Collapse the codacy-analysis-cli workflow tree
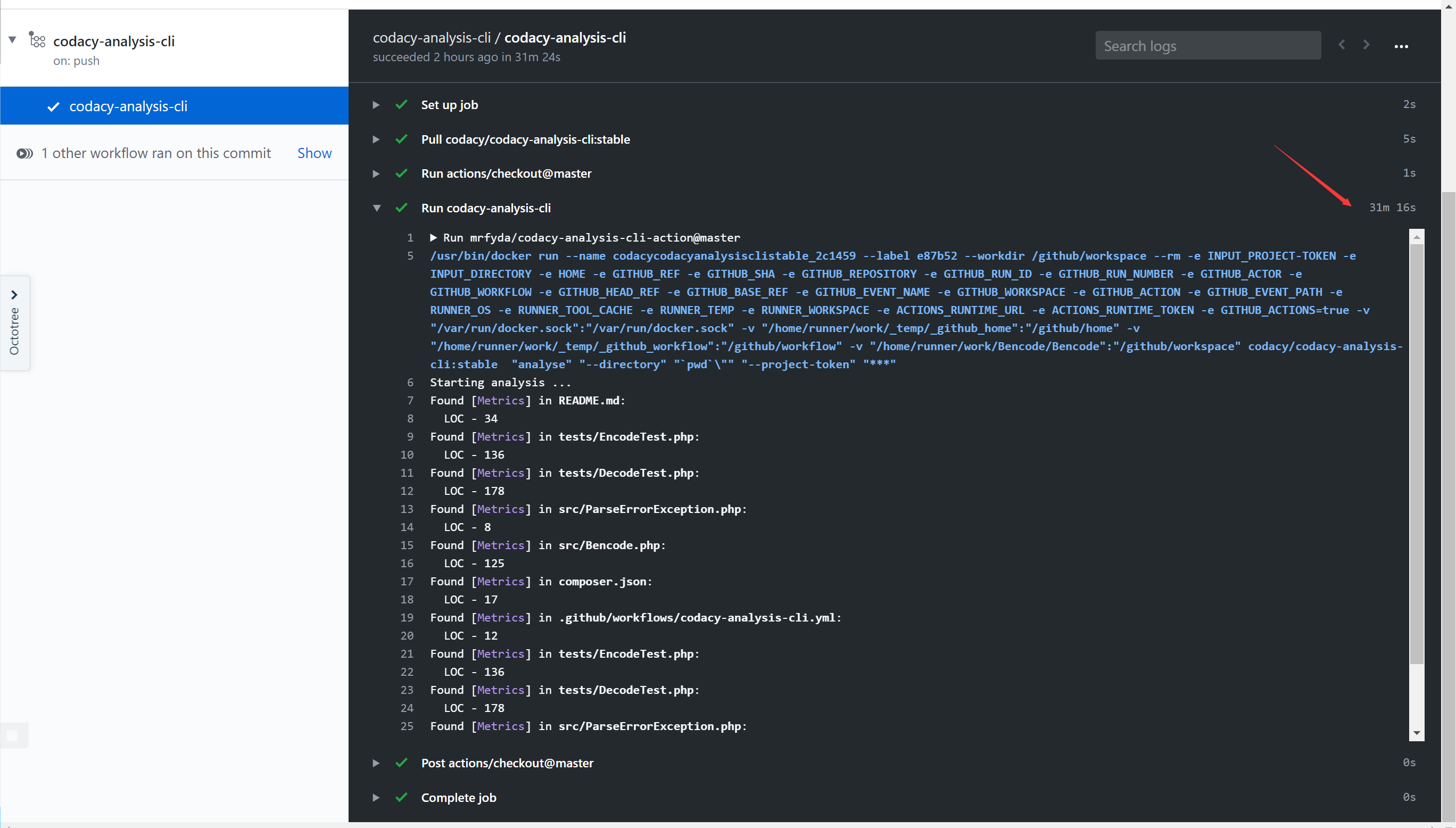Screen dimensions: 1456x828 tap(13, 40)
